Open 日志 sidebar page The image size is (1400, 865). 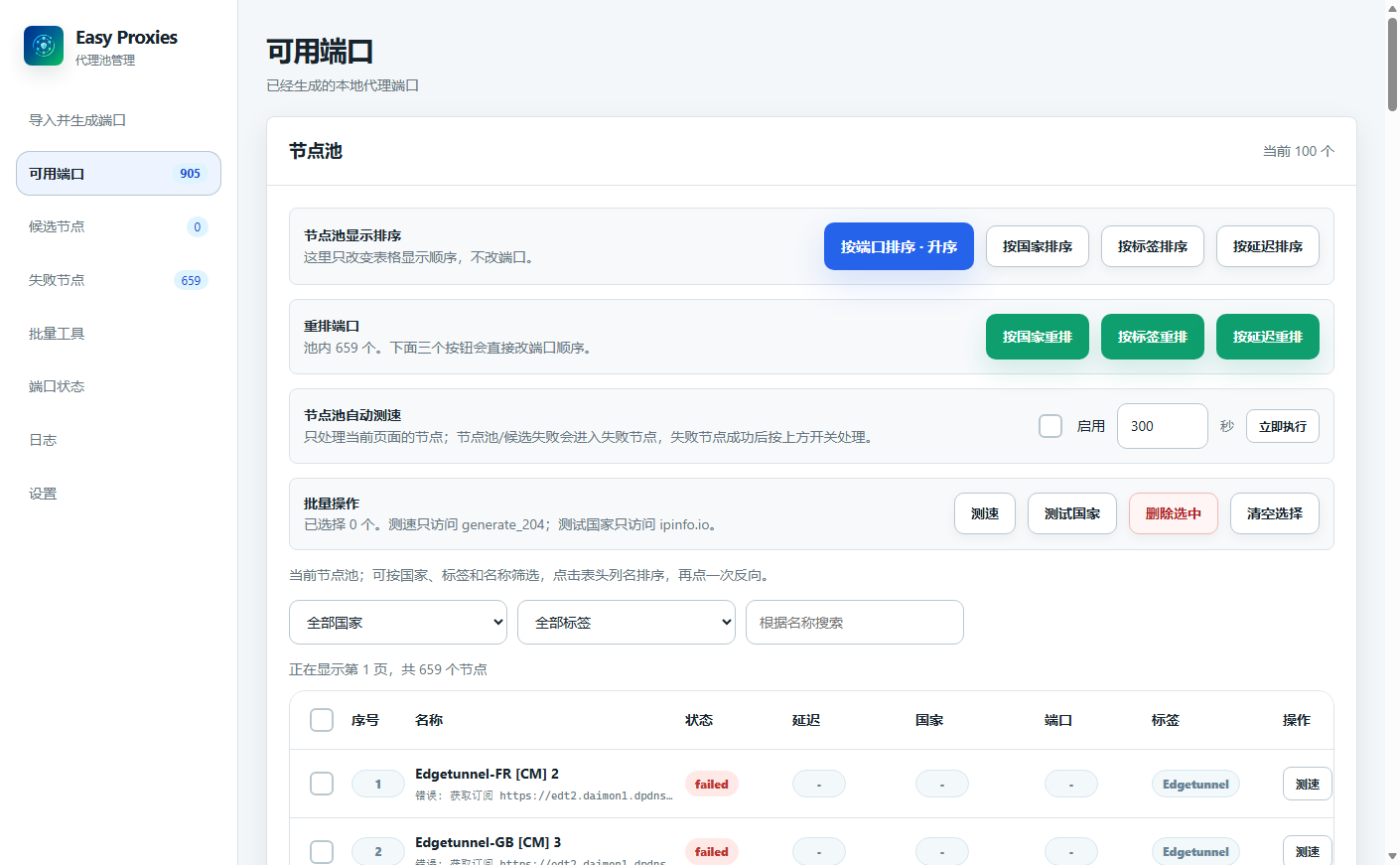click(118, 440)
